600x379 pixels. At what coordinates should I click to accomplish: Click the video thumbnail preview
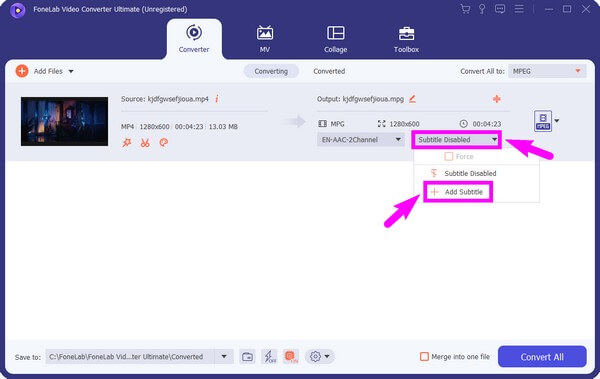64,121
